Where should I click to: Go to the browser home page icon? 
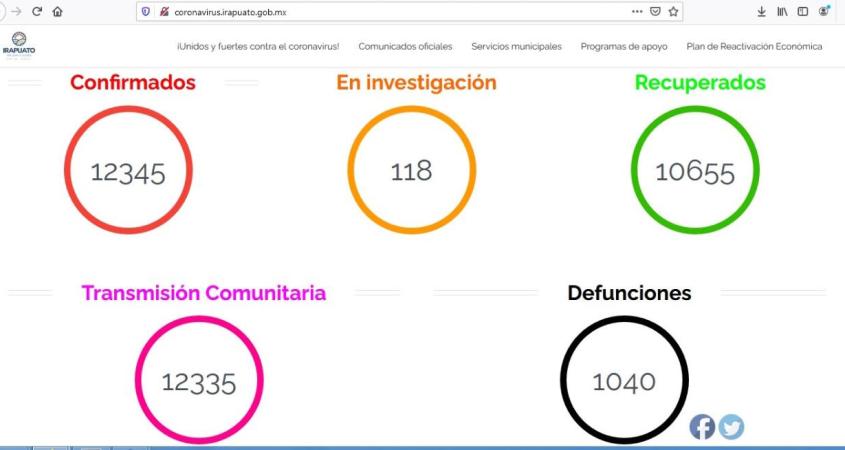(x=57, y=11)
